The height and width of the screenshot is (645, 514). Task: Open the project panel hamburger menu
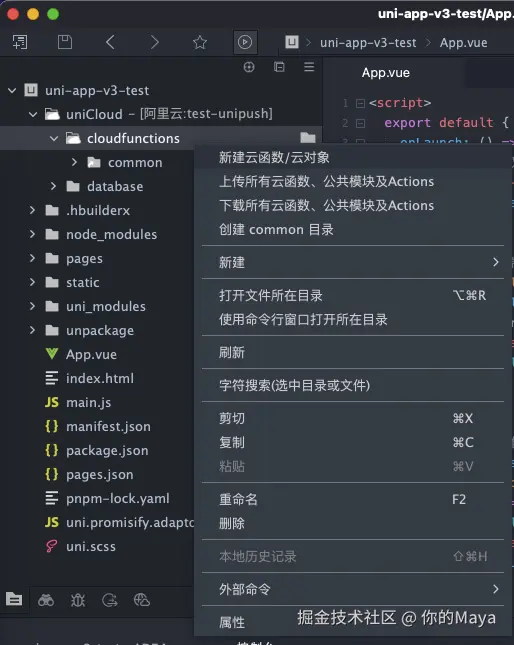pos(309,67)
